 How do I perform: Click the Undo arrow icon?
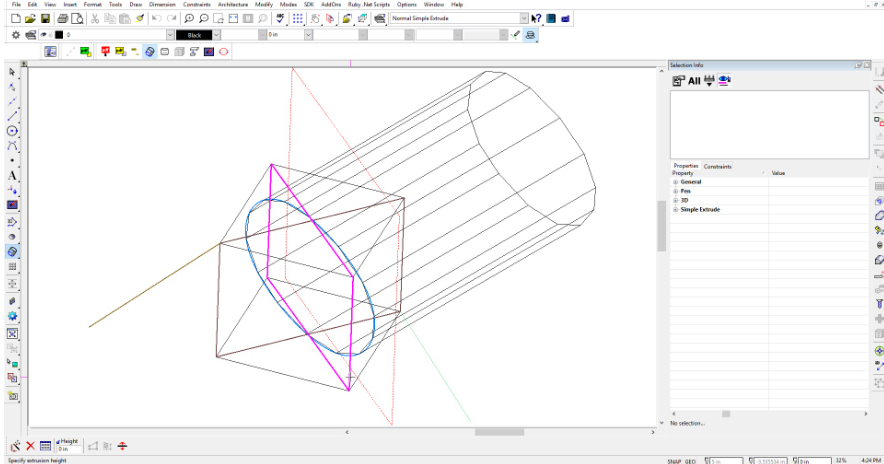click(156, 19)
